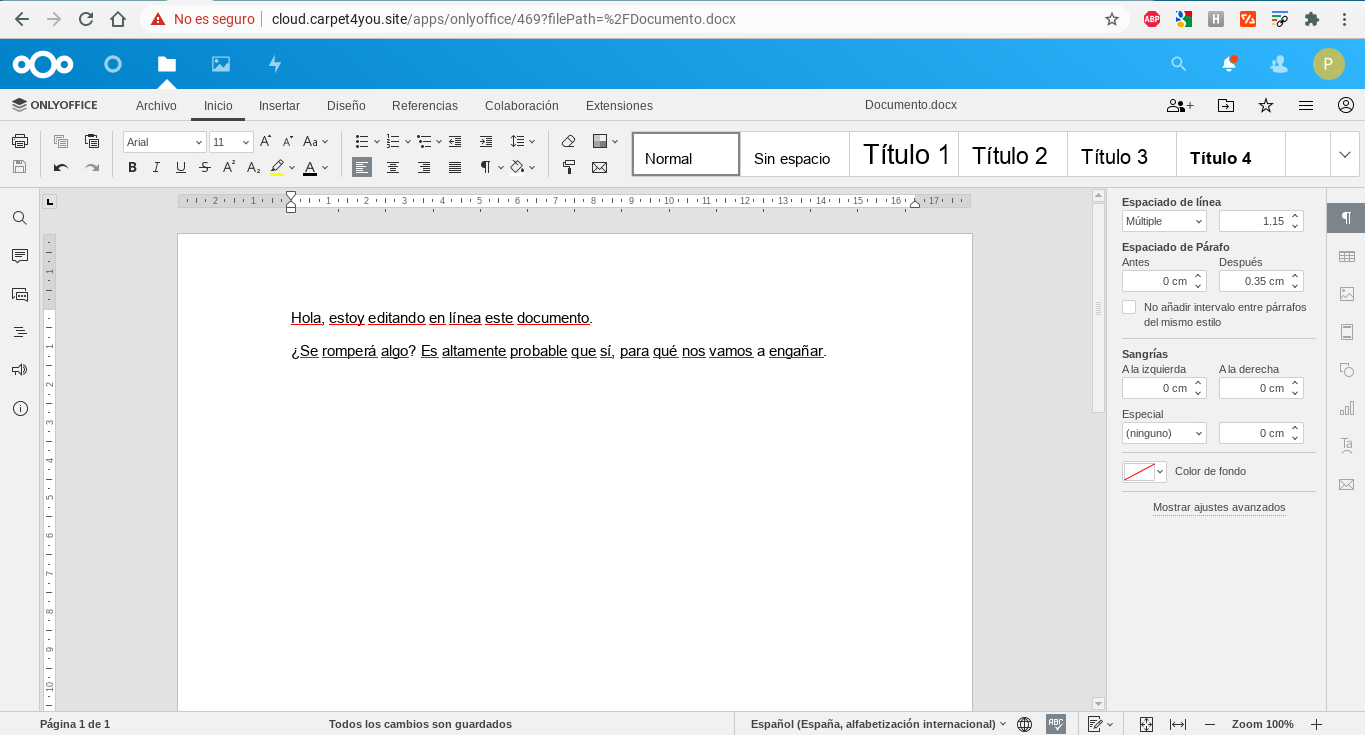The height and width of the screenshot is (735, 1365).
Task: Align paragraph to the left
Action: pyautogui.click(x=362, y=167)
